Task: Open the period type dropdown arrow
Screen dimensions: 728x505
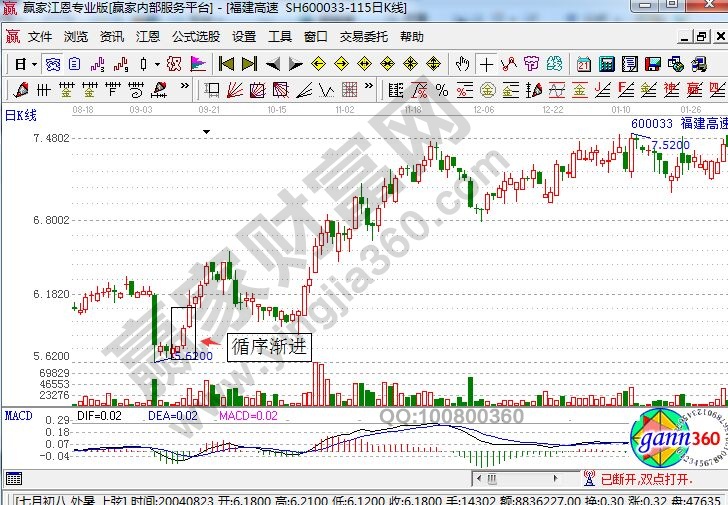Action: (34, 64)
